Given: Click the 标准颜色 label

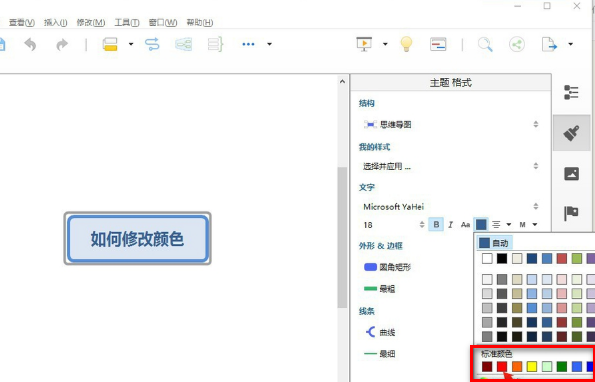Looking at the screenshot, I should click(496, 354).
